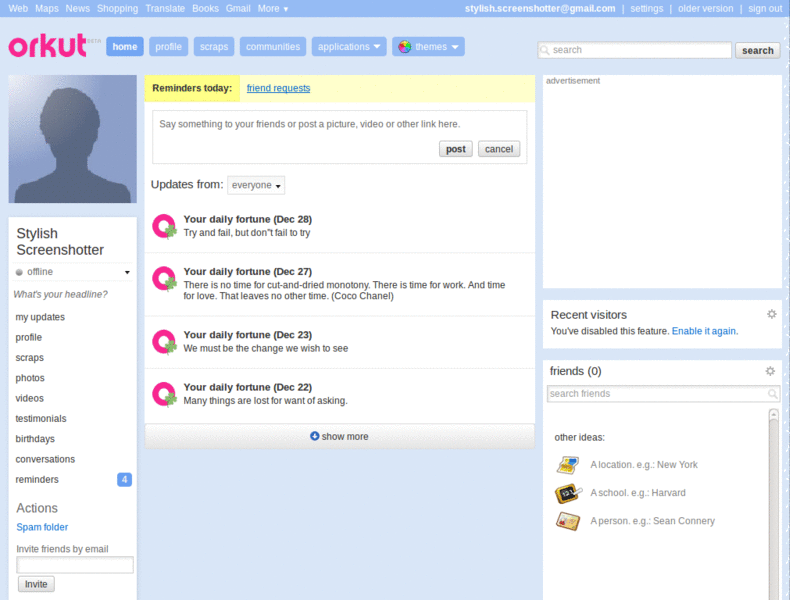The height and width of the screenshot is (600, 800).
Task: Click the What's your headline field
Action: click(x=61, y=294)
